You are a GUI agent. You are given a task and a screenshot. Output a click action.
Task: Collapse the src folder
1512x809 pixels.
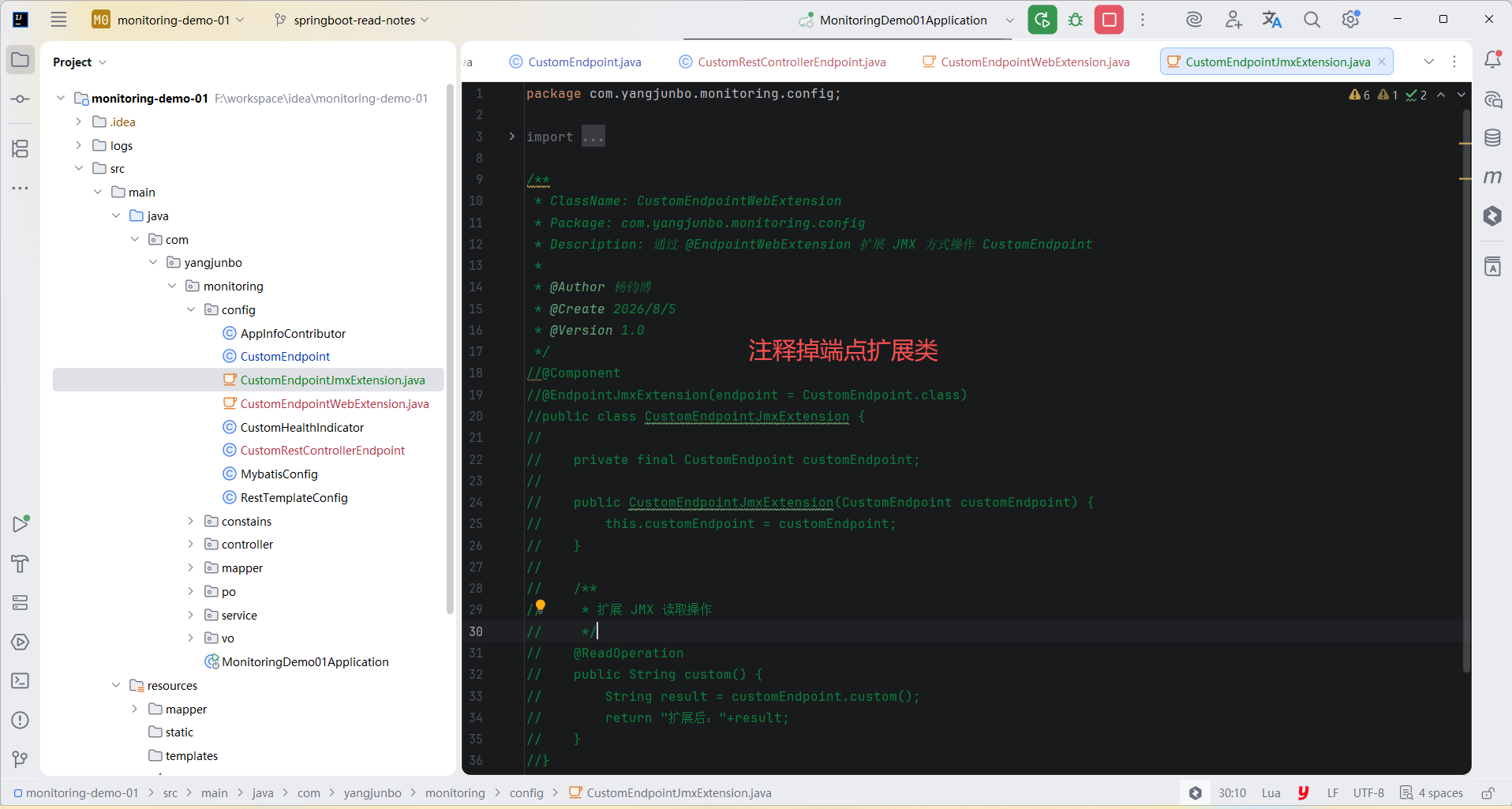pos(79,168)
